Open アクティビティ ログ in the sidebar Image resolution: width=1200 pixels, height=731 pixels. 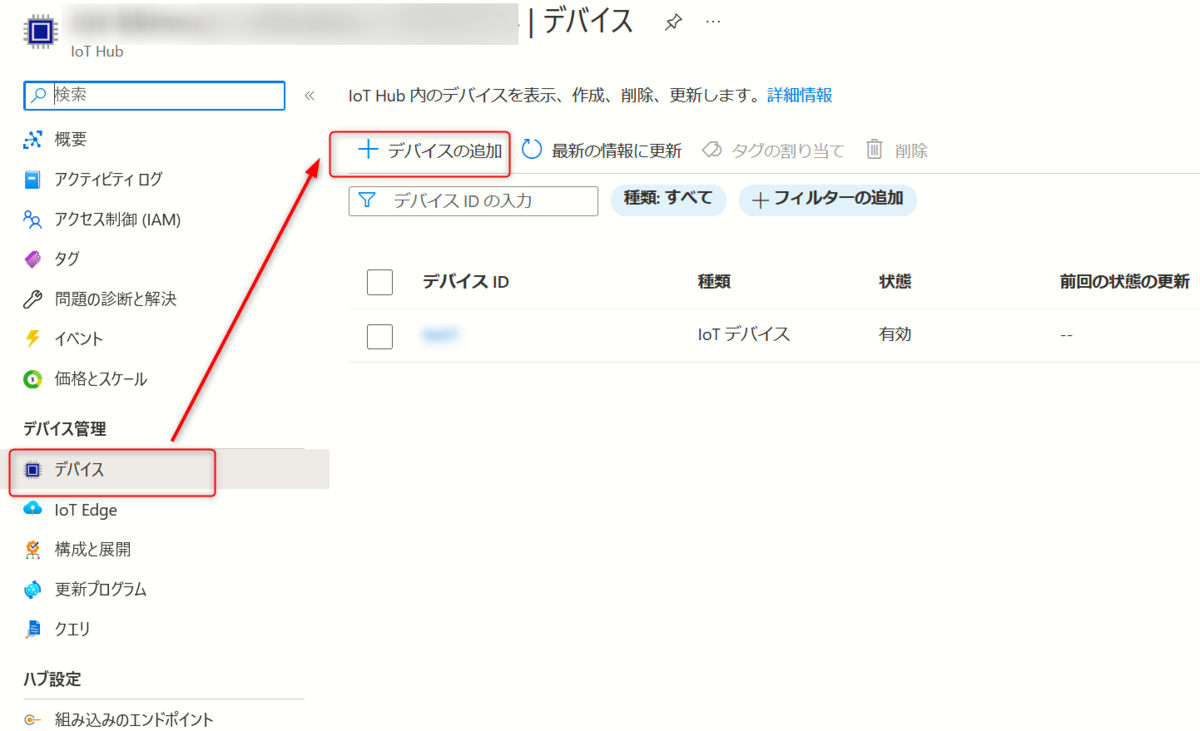point(108,179)
